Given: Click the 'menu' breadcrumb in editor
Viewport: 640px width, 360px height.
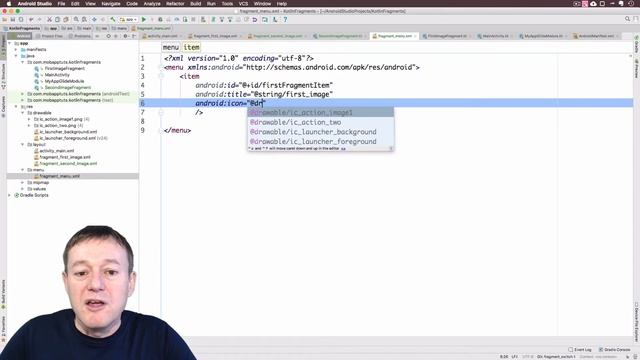Looking at the screenshot, I should 171,47.
